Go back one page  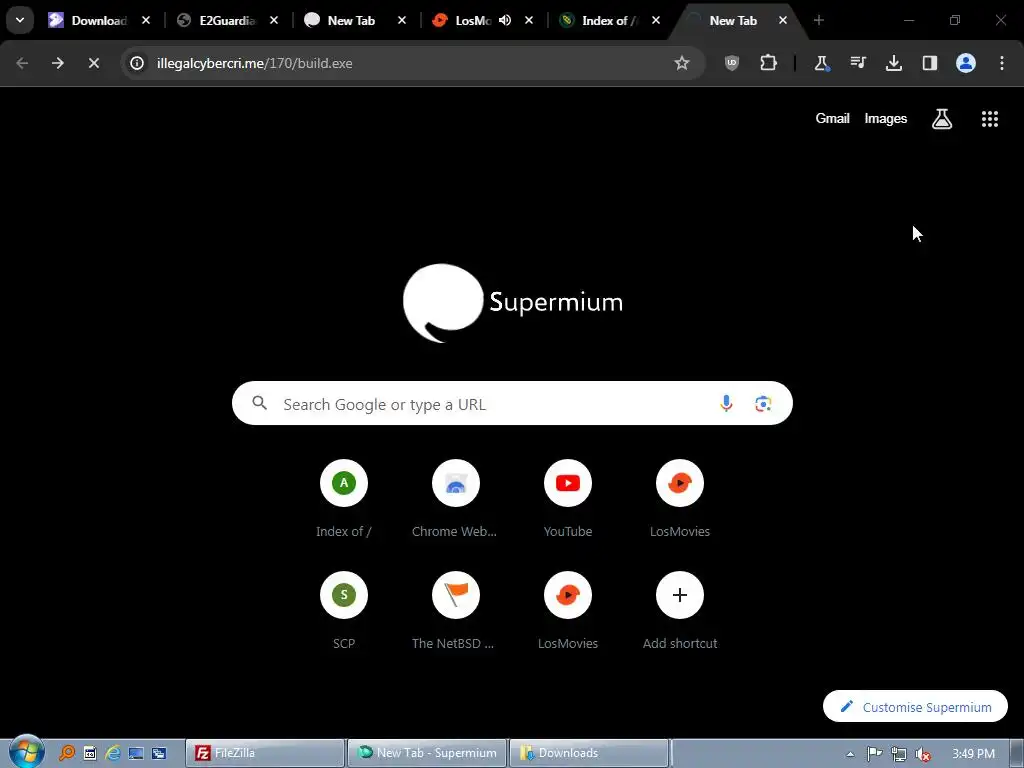coord(22,63)
